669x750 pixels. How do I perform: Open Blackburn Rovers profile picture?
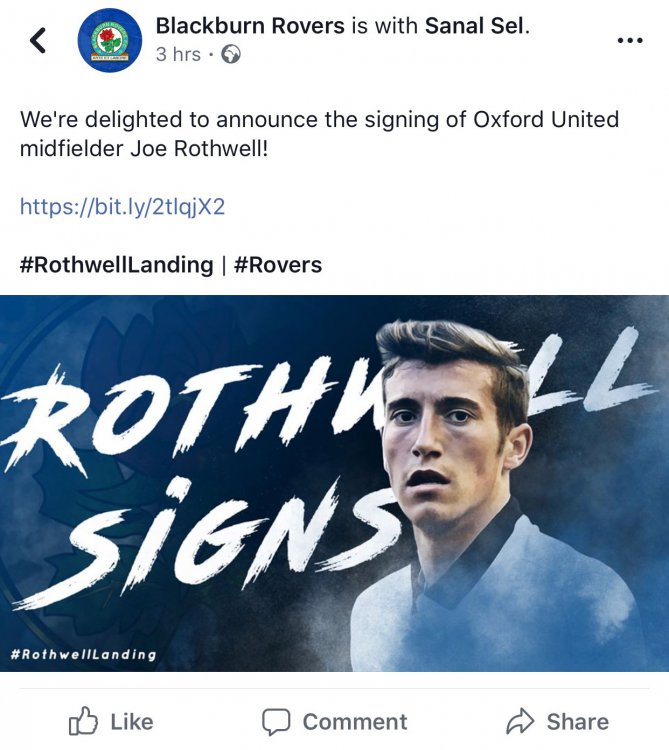(110, 40)
